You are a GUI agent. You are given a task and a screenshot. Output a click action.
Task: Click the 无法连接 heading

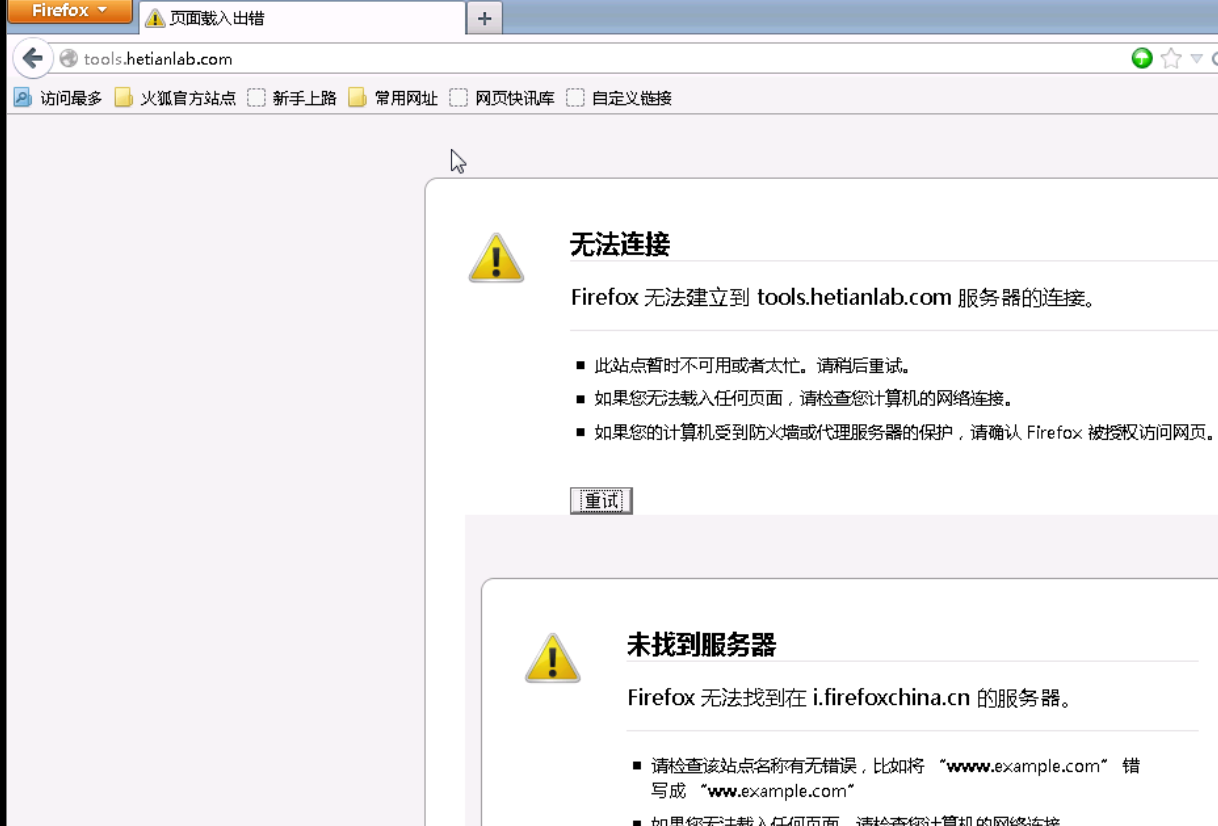point(620,244)
